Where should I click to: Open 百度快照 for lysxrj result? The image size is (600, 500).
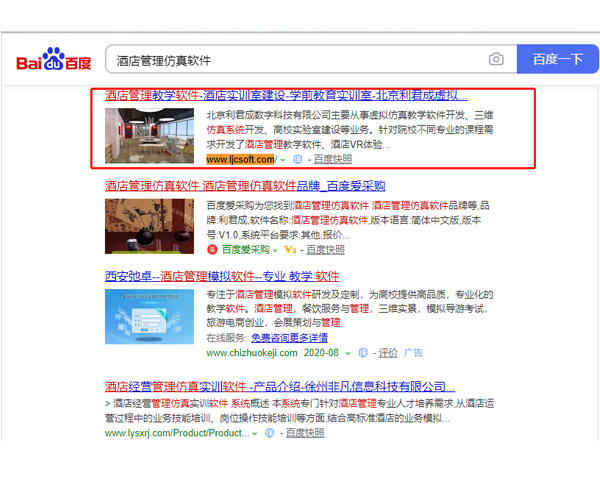[305, 433]
